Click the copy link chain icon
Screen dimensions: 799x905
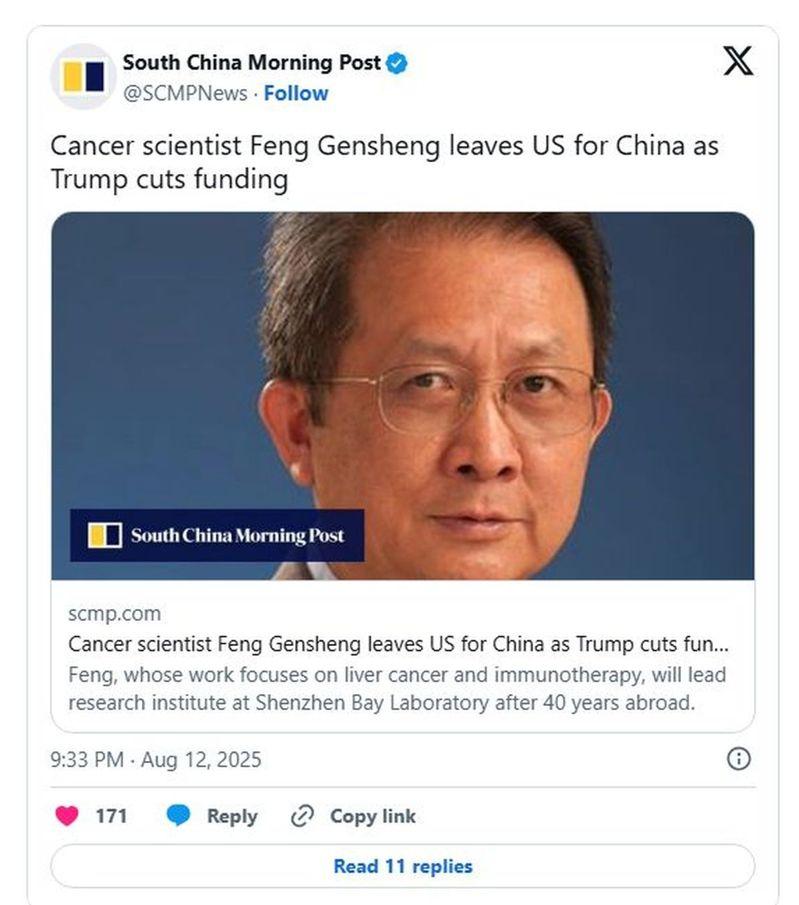tap(302, 816)
